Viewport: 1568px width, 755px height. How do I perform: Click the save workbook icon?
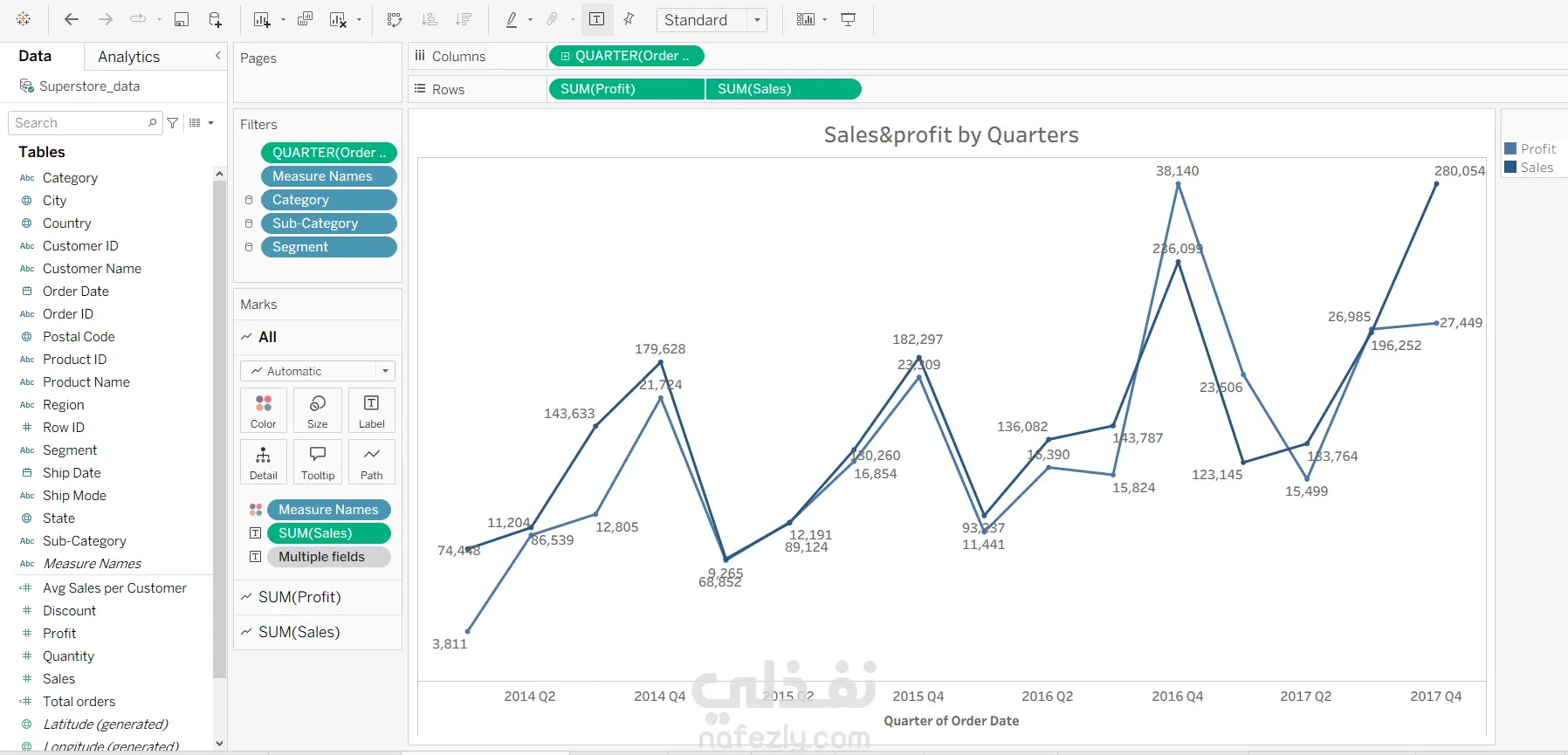[x=182, y=19]
